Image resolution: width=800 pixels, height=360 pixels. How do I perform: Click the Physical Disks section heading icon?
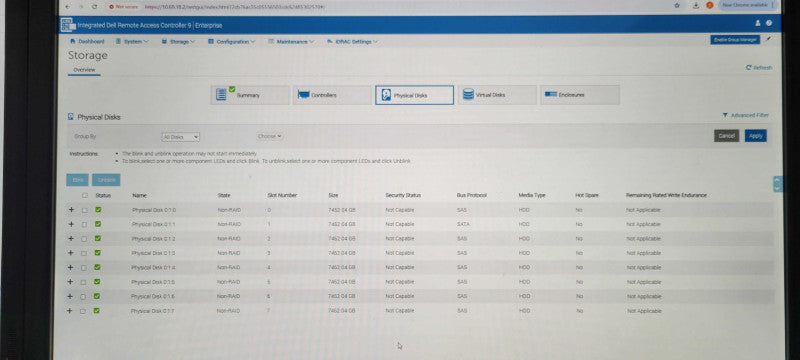coord(71,117)
